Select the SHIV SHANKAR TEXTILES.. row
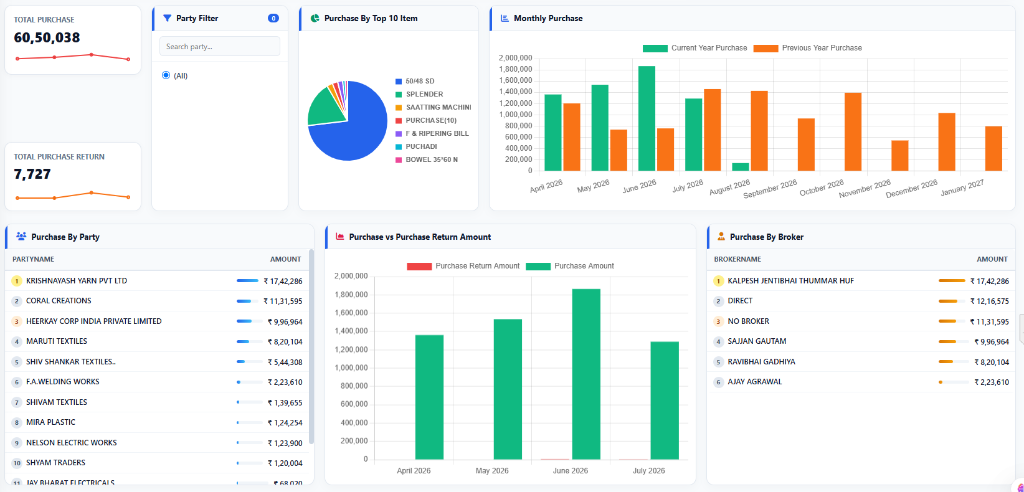The height and width of the screenshot is (492, 1024). point(157,362)
